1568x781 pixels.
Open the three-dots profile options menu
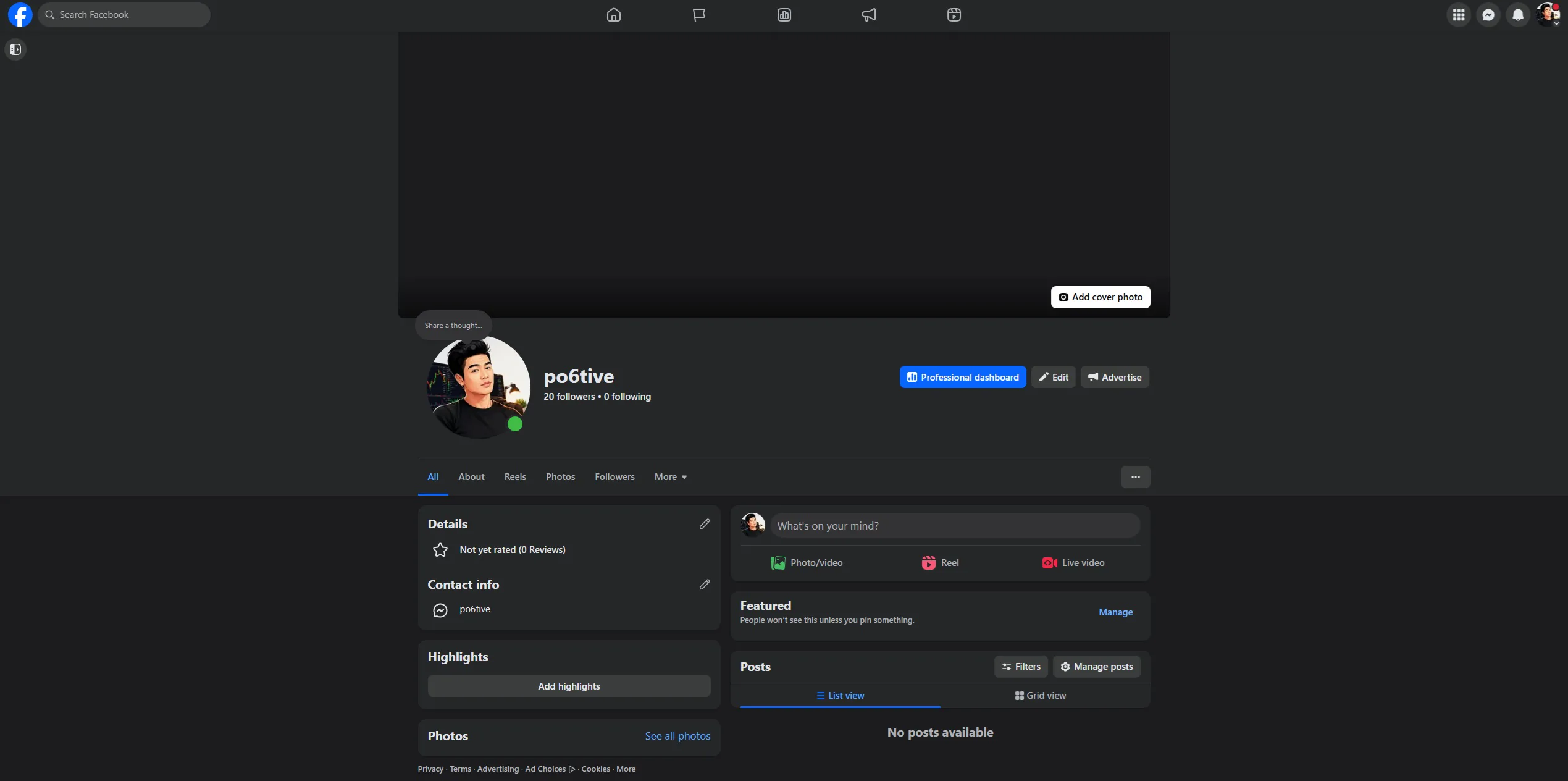pyautogui.click(x=1135, y=477)
